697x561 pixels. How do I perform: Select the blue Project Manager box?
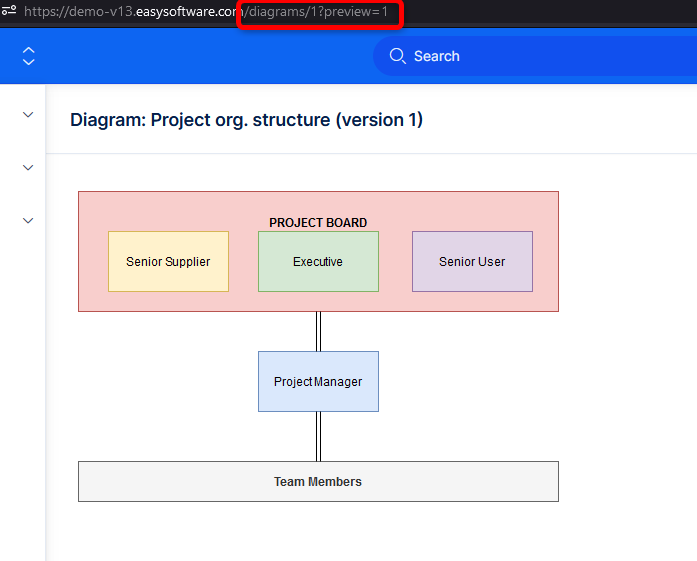coord(318,382)
